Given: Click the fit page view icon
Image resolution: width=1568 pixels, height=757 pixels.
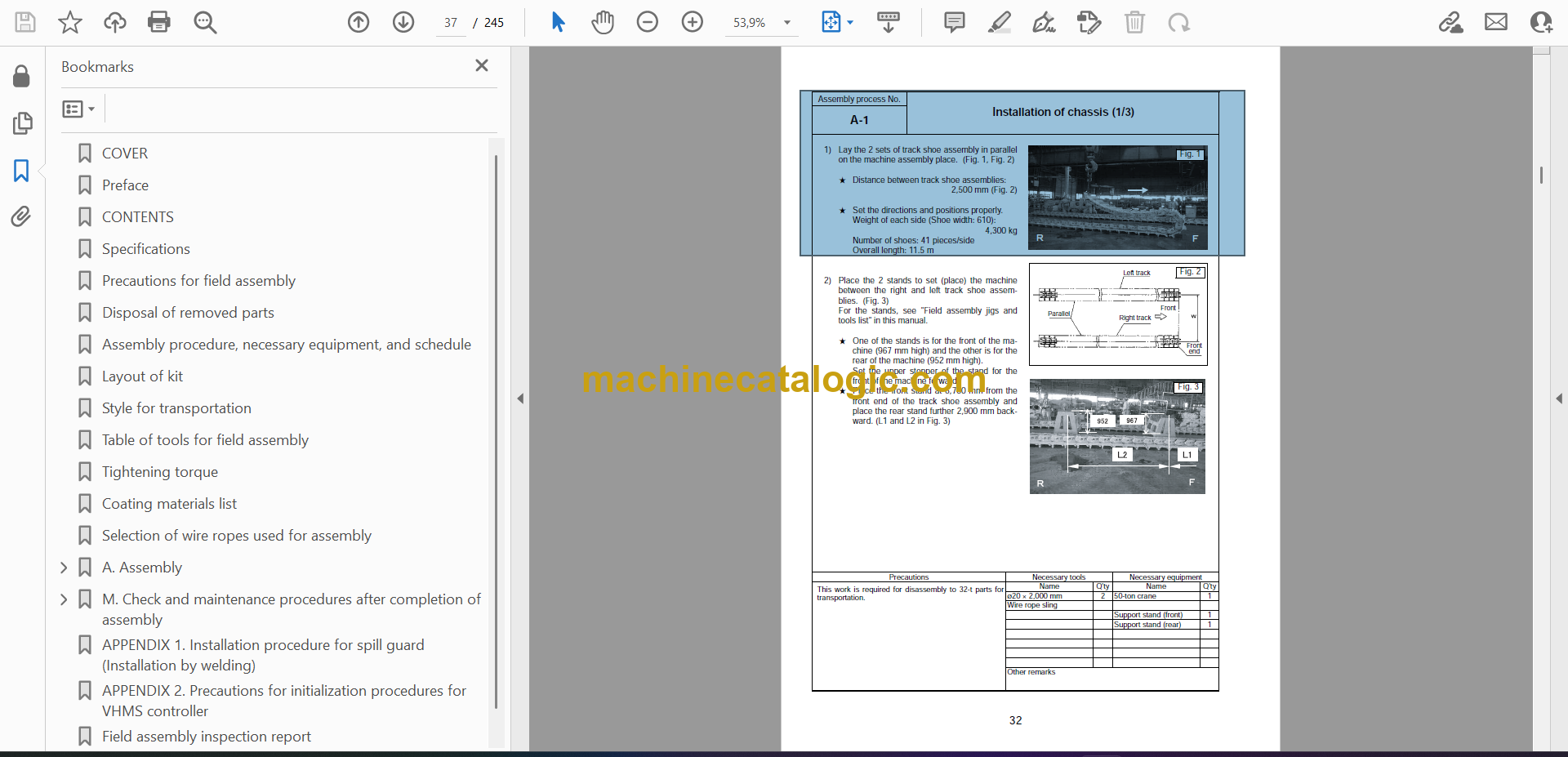Looking at the screenshot, I should pyautogui.click(x=831, y=22).
